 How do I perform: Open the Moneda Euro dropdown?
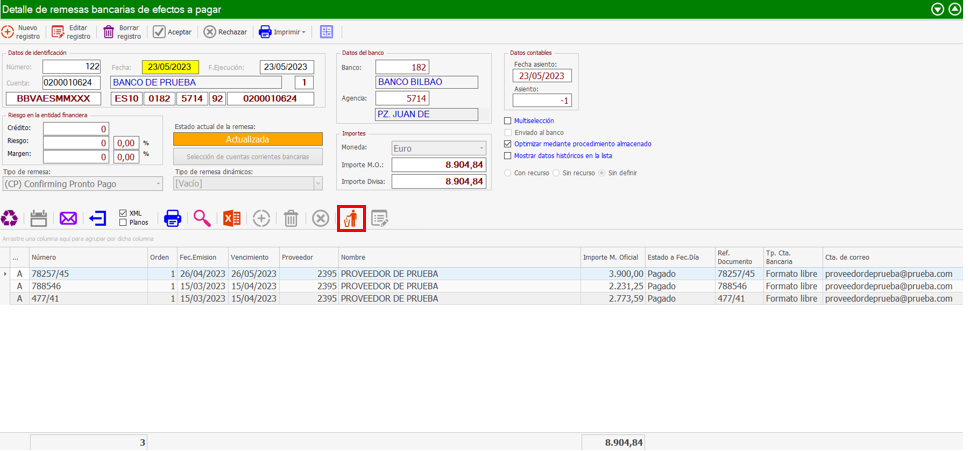(x=481, y=147)
